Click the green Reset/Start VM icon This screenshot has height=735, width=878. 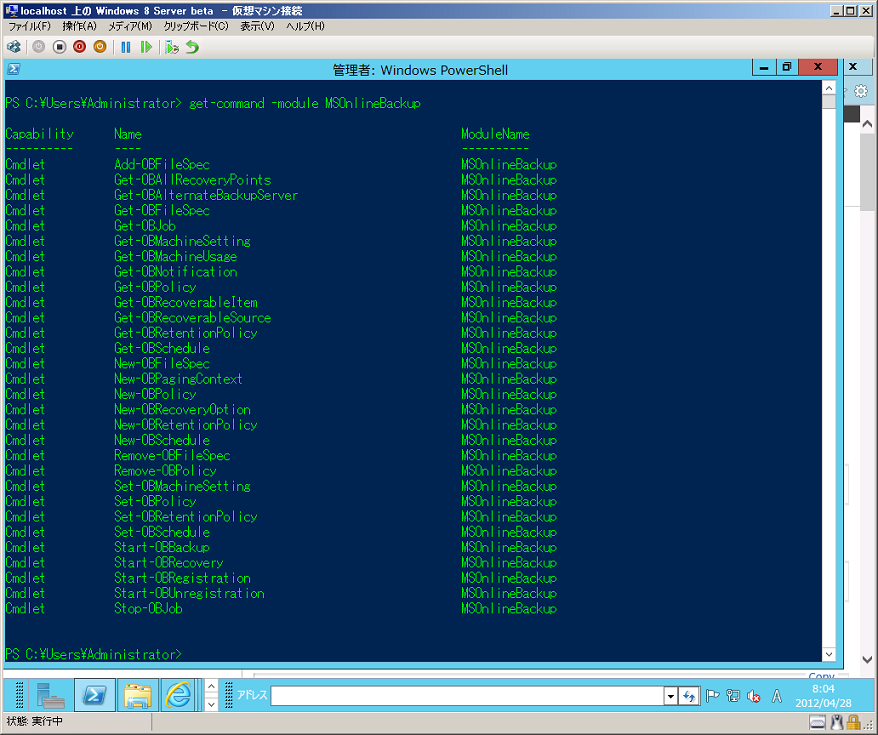tap(147, 46)
